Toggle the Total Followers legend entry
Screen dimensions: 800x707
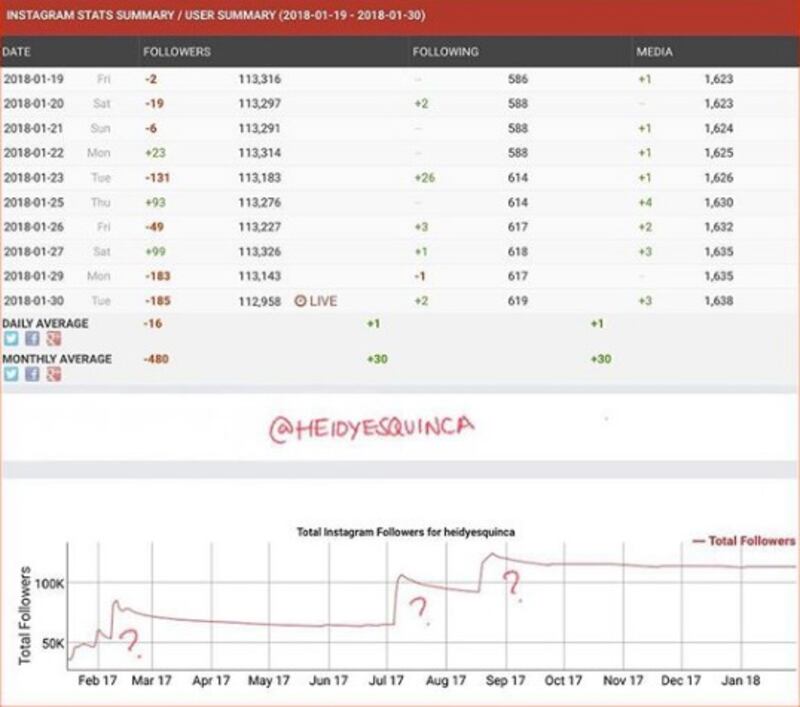(x=744, y=541)
